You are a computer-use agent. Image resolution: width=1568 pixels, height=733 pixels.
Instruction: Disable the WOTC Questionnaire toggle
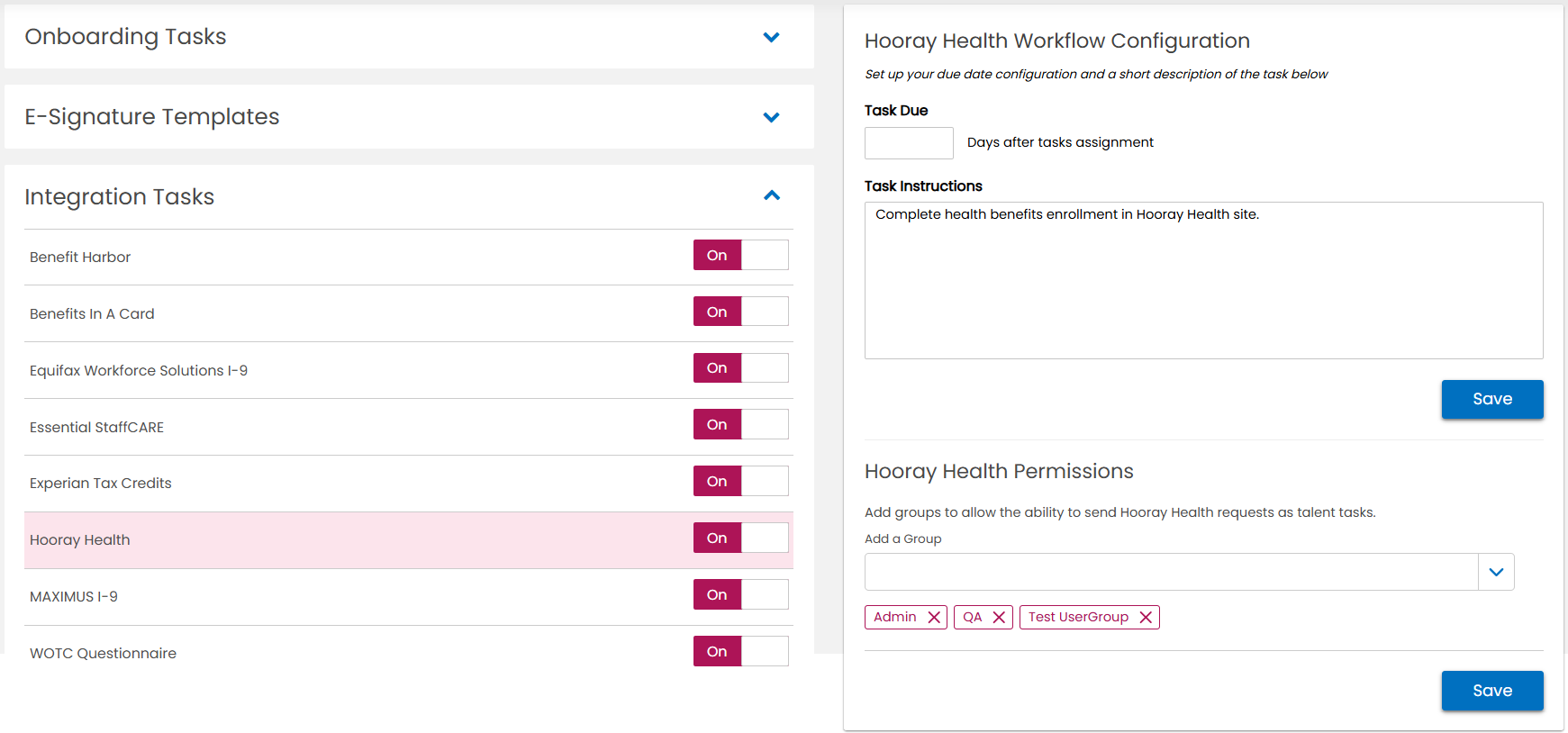(740, 651)
